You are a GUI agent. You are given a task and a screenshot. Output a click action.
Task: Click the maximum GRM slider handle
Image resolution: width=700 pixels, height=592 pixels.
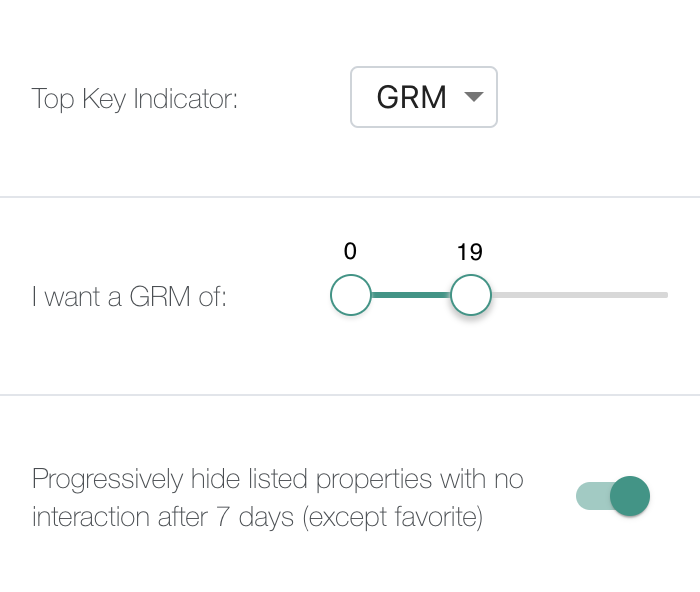tap(470, 295)
